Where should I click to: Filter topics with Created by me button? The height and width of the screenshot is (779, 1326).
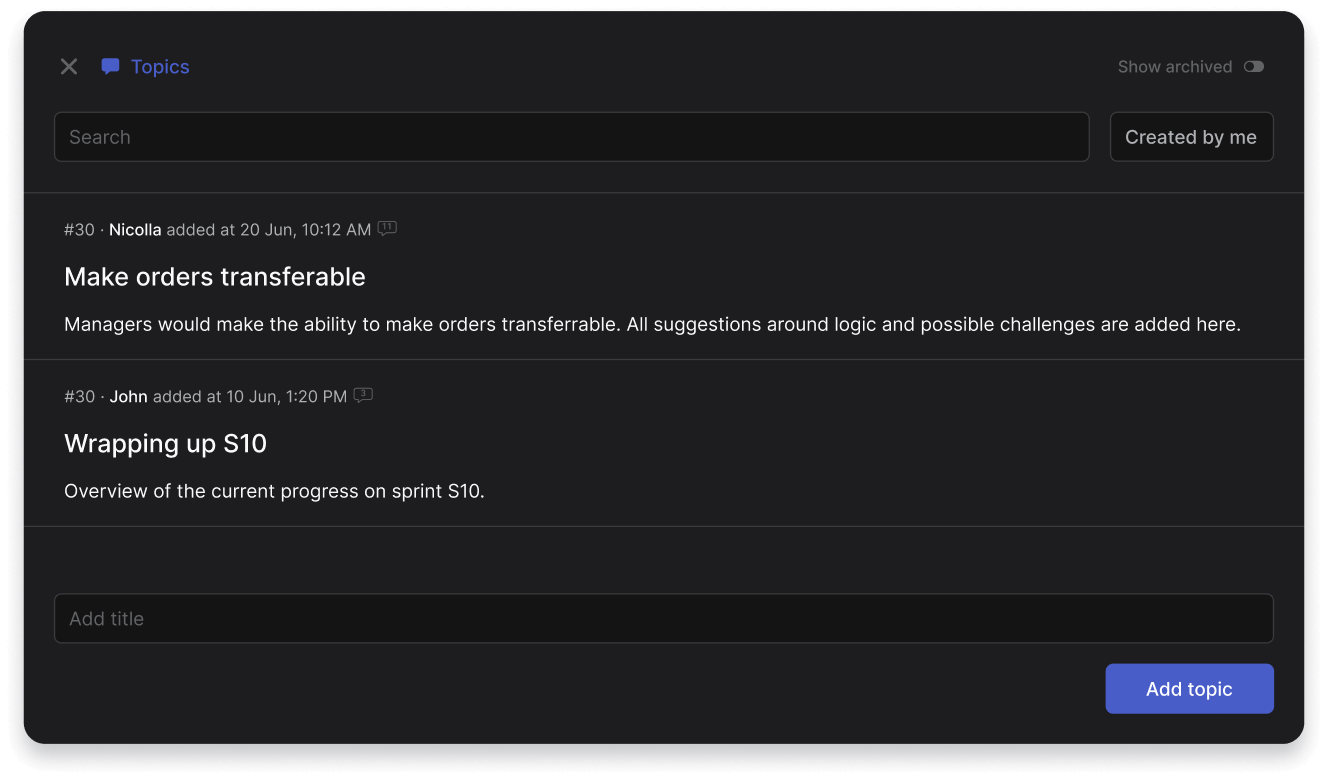click(1190, 137)
